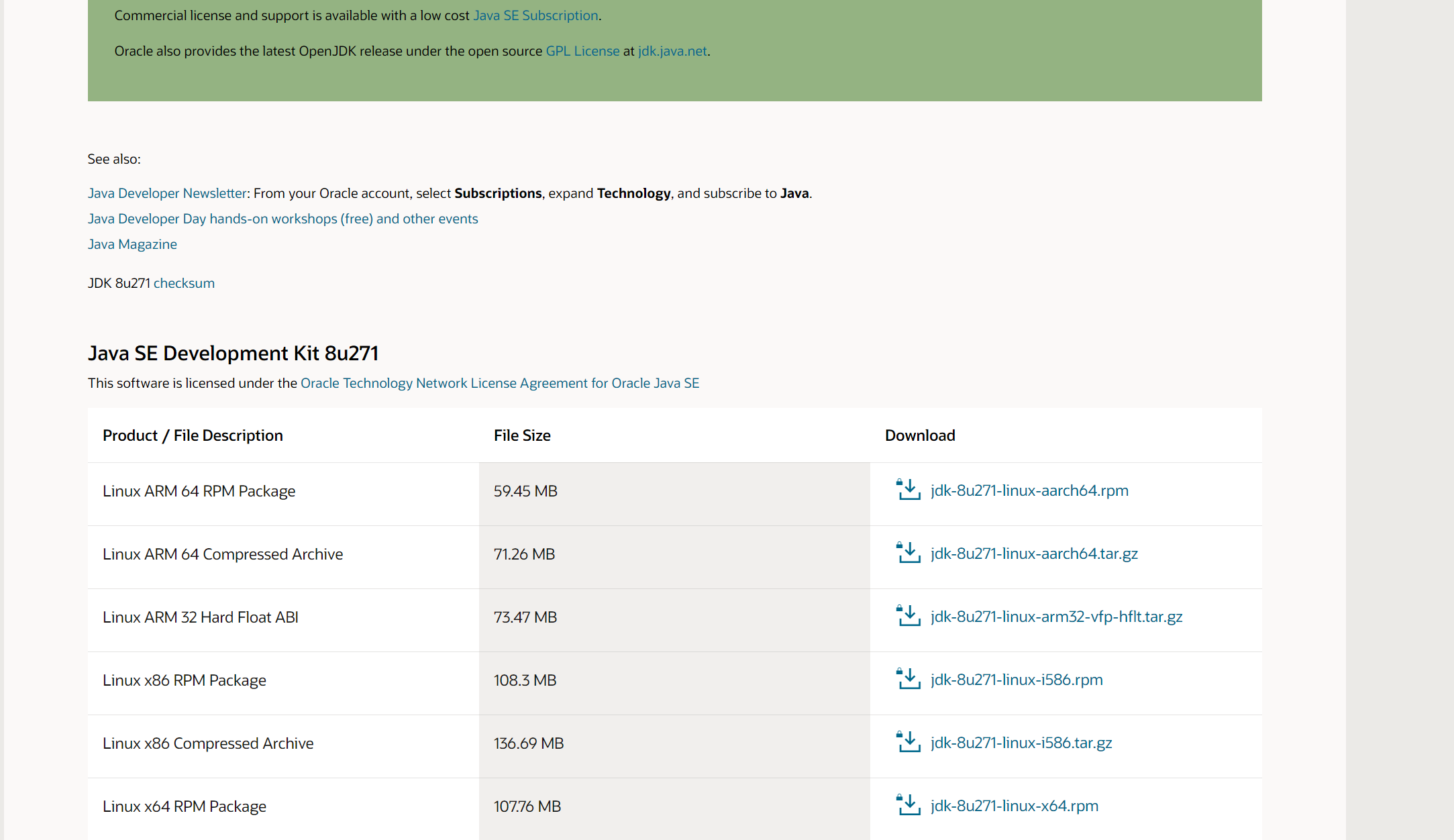Viewport: 1454px width, 840px height.
Task: Open Java Developer Newsletter link
Action: click(x=167, y=193)
